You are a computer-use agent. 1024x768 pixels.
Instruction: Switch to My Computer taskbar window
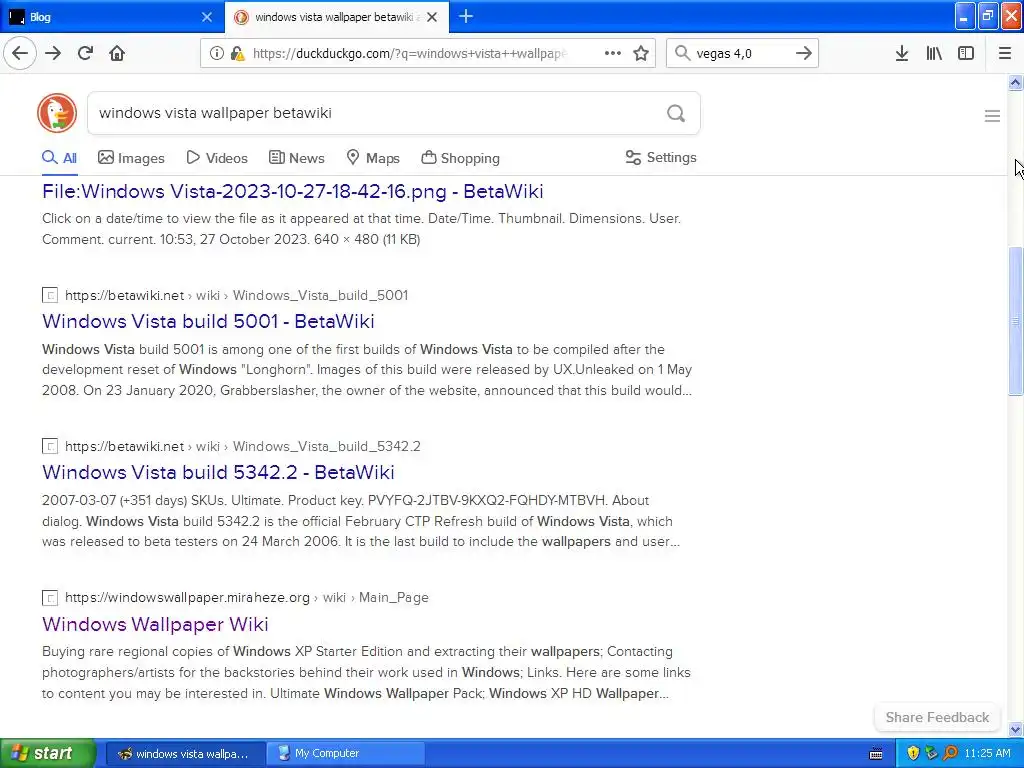point(346,753)
